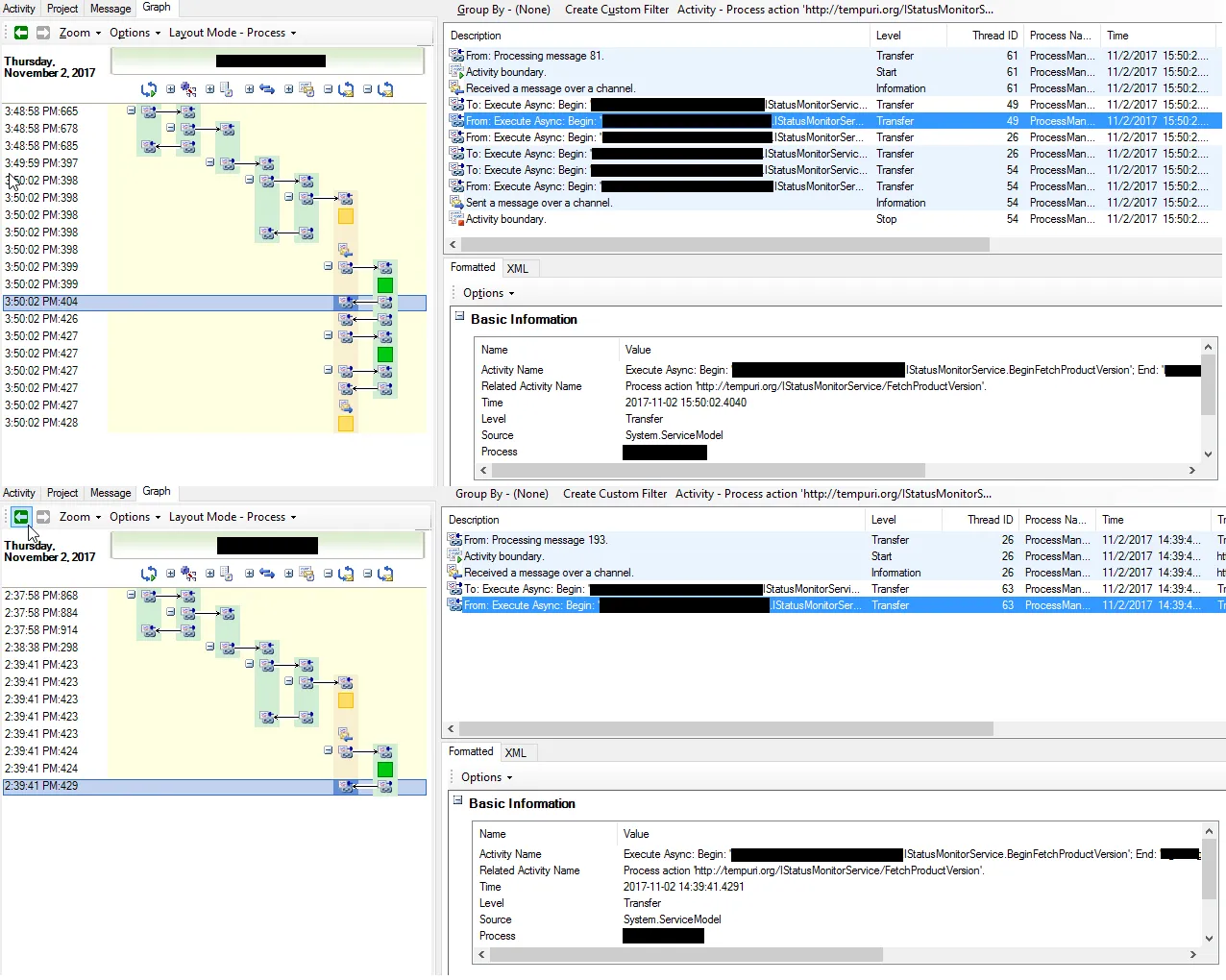Image resolution: width=1226 pixels, height=980 pixels.
Task: Click Create Custom Filter in the bottom window
Action: click(615, 494)
